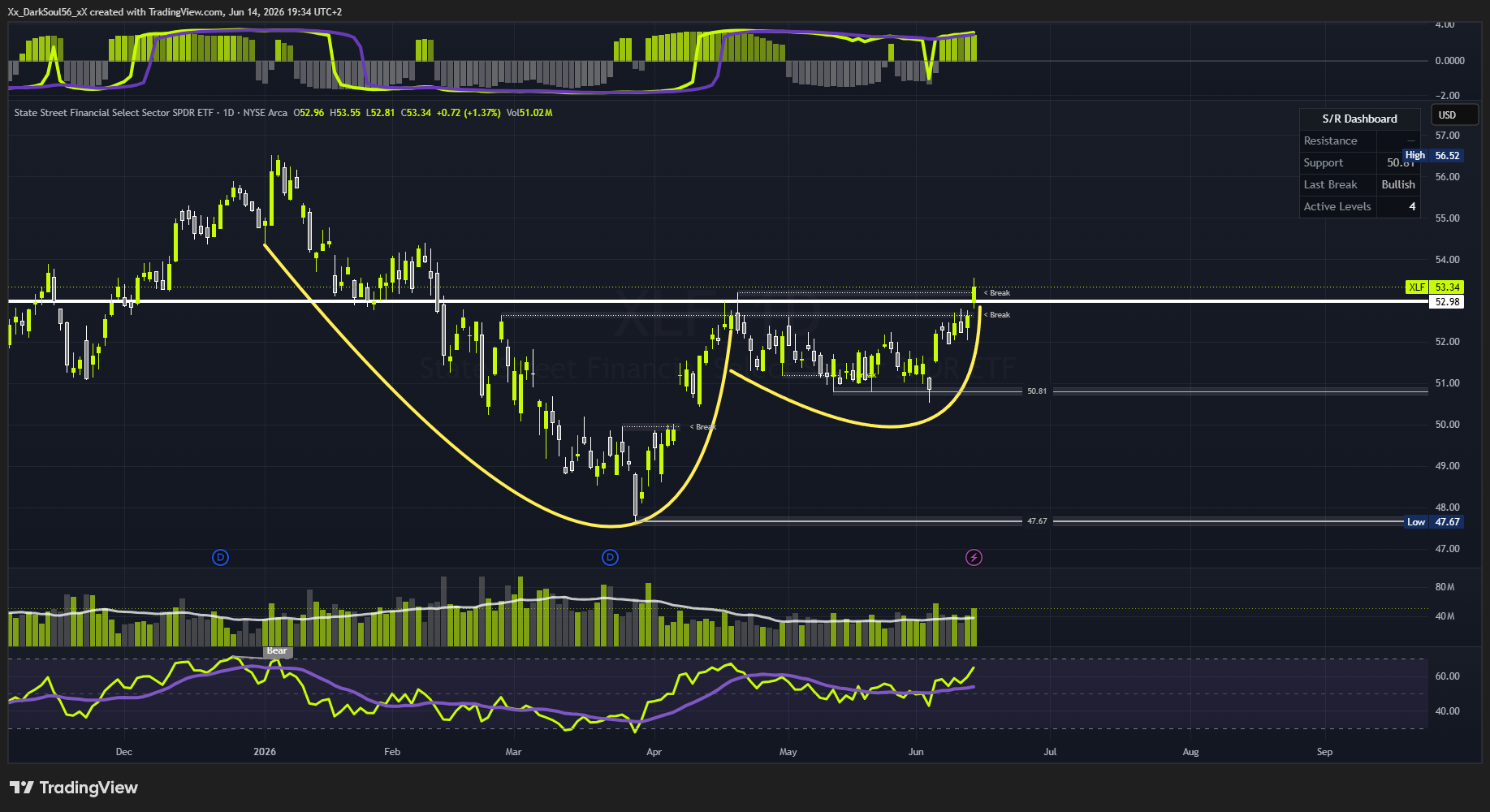Open the USD currency selector
The width and height of the screenshot is (1490, 812).
click(1453, 115)
